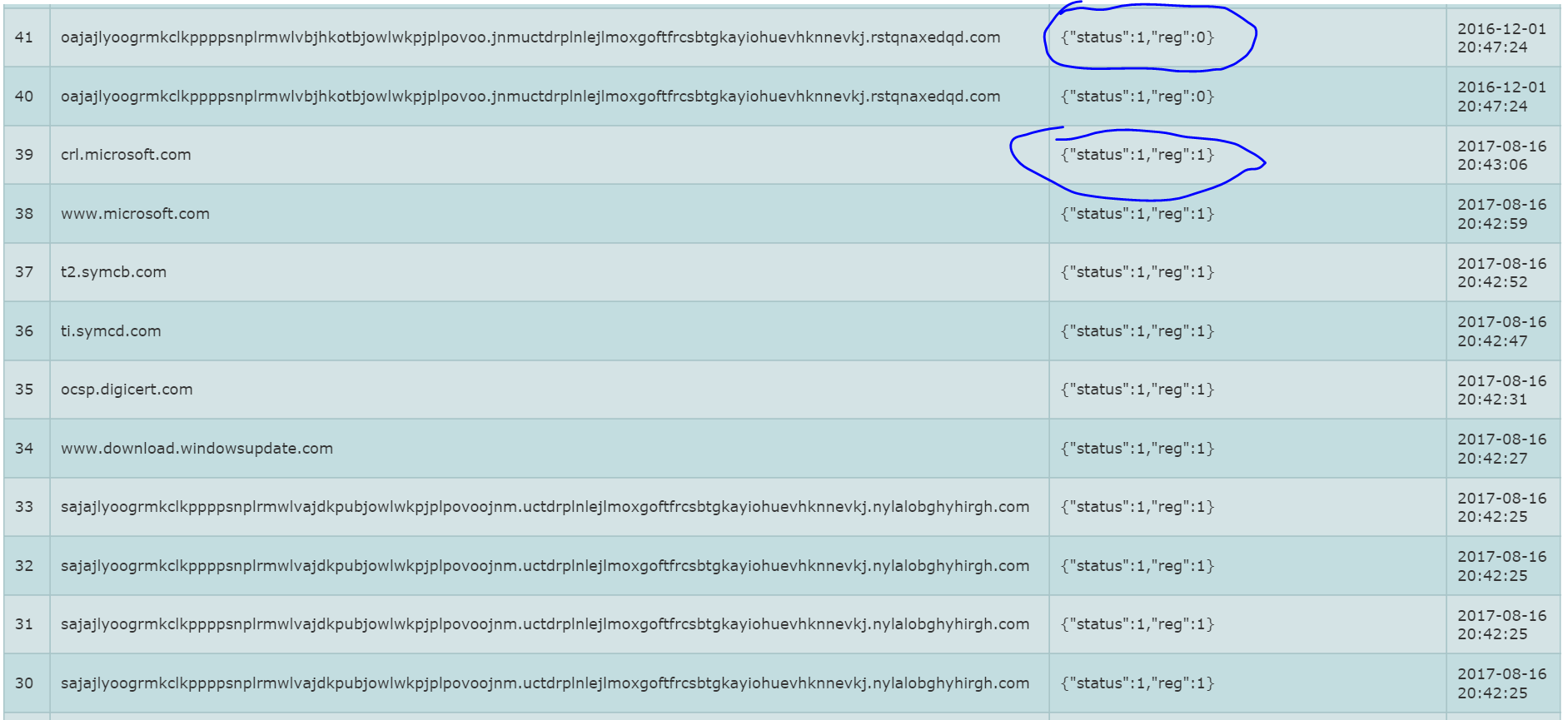Image resolution: width=1568 pixels, height=720 pixels.
Task: Select row number 39 in ID column
Action: click(x=24, y=155)
